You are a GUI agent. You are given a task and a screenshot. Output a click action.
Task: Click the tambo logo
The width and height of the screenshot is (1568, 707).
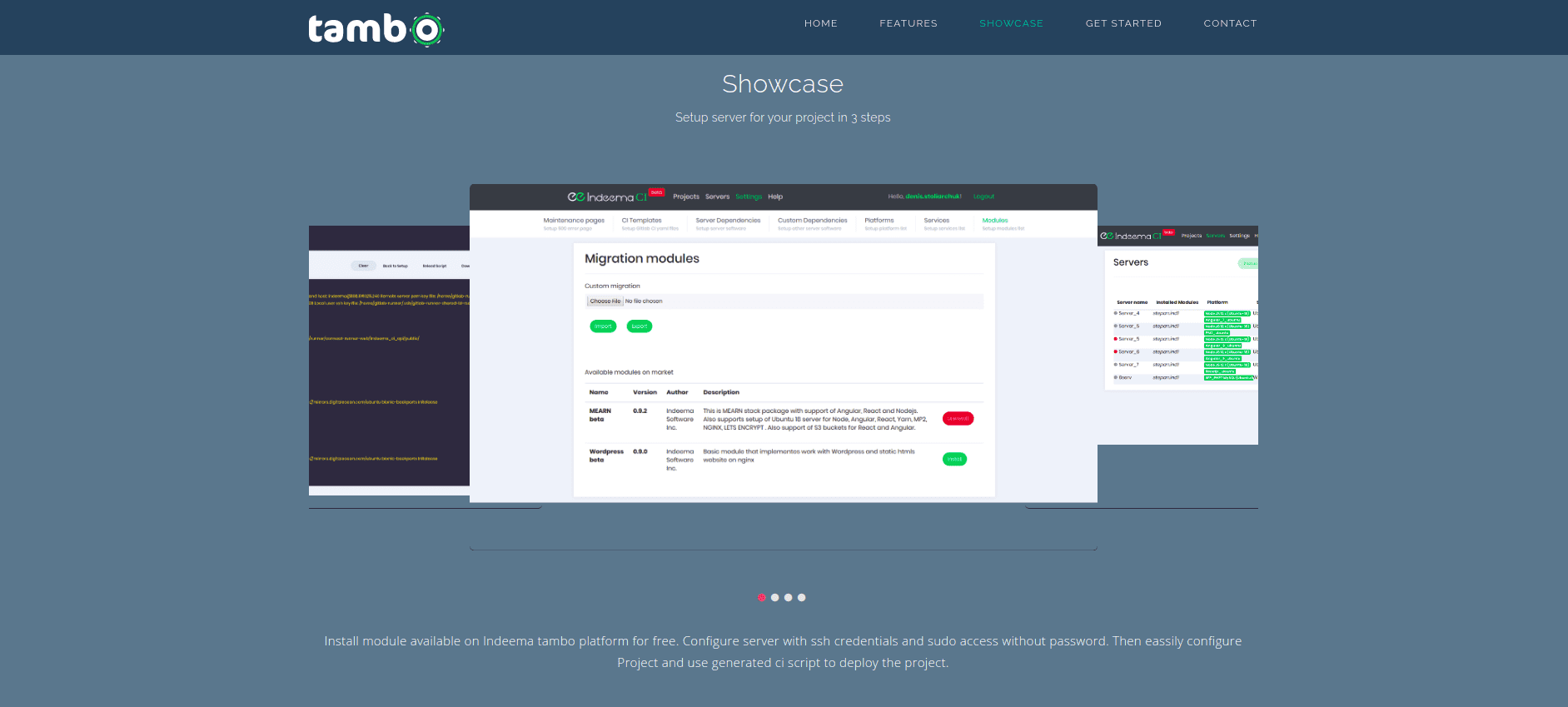click(376, 29)
